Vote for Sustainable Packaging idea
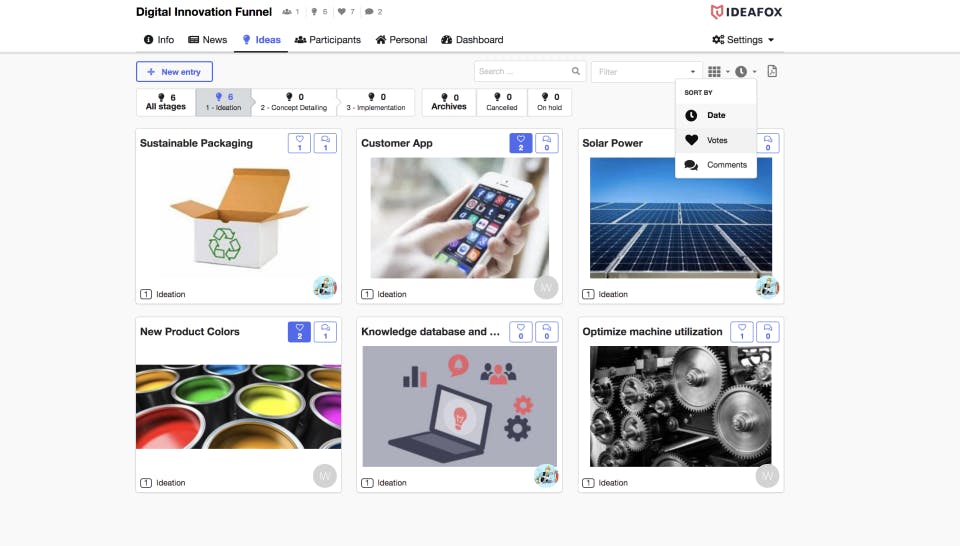 [299, 143]
